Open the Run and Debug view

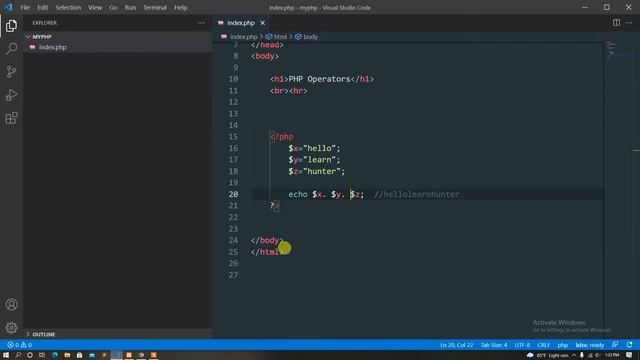pyautogui.click(x=11, y=95)
